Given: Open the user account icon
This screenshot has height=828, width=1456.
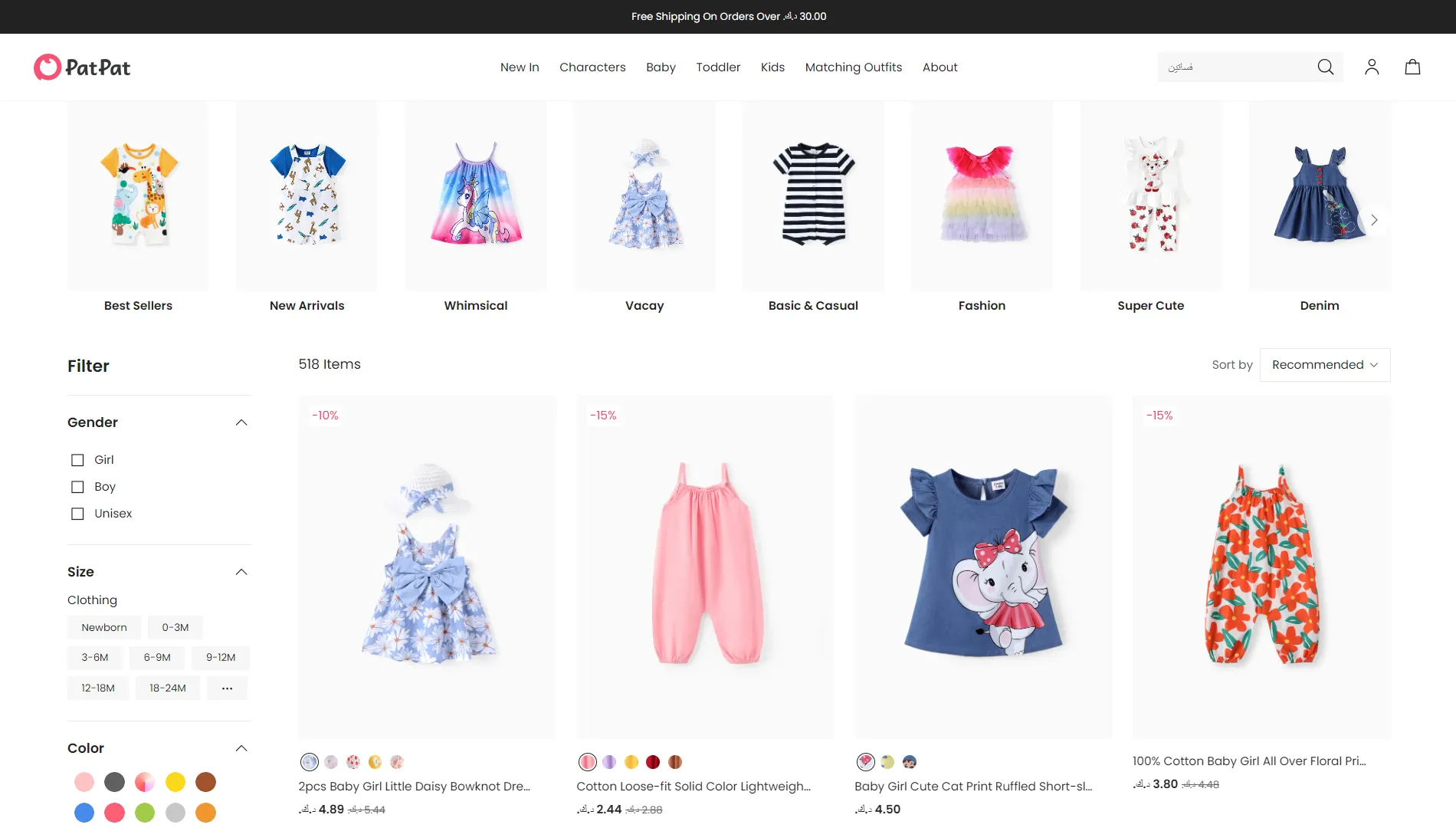Looking at the screenshot, I should point(1372,67).
